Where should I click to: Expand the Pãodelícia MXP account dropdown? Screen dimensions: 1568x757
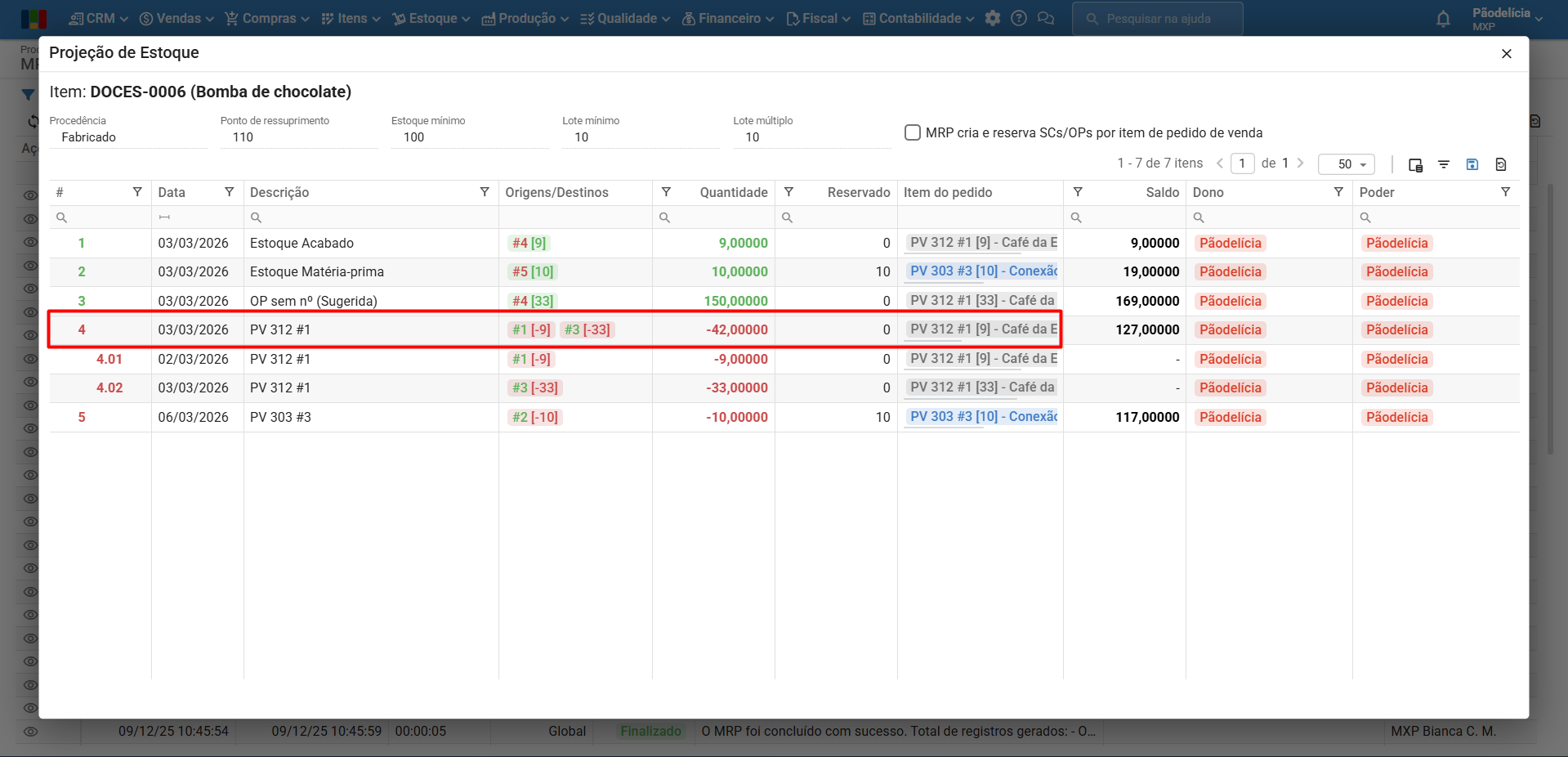point(1507,18)
